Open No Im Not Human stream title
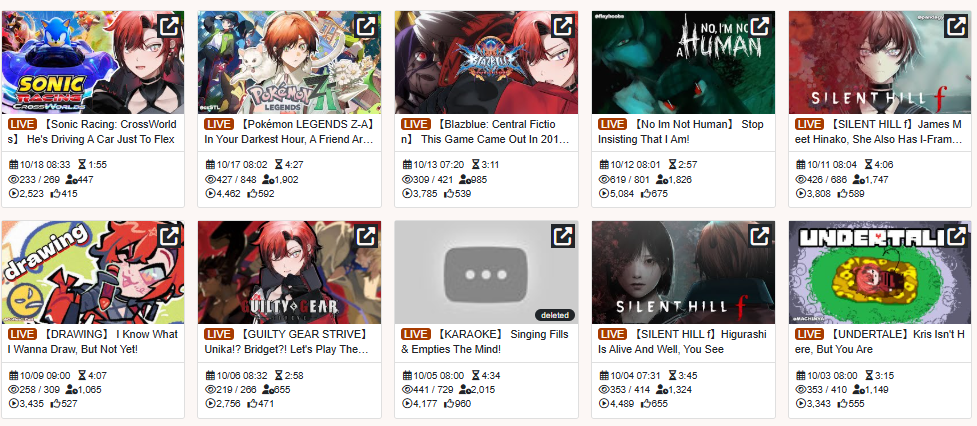This screenshot has width=977, height=426. click(680, 132)
